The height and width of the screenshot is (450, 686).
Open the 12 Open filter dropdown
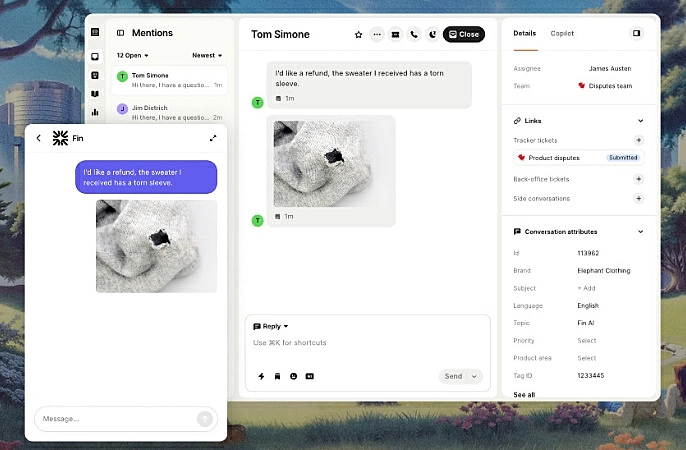[x=132, y=56]
